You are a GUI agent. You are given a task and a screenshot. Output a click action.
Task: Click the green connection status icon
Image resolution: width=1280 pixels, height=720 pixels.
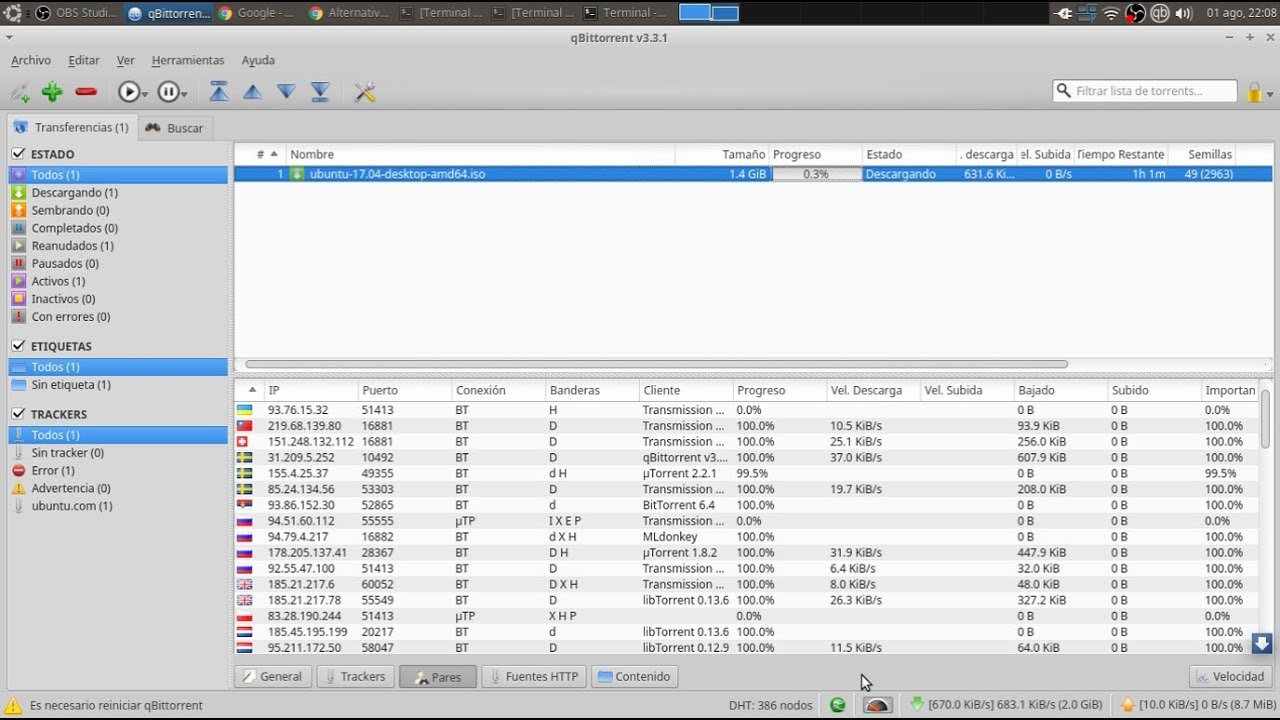[838, 705]
